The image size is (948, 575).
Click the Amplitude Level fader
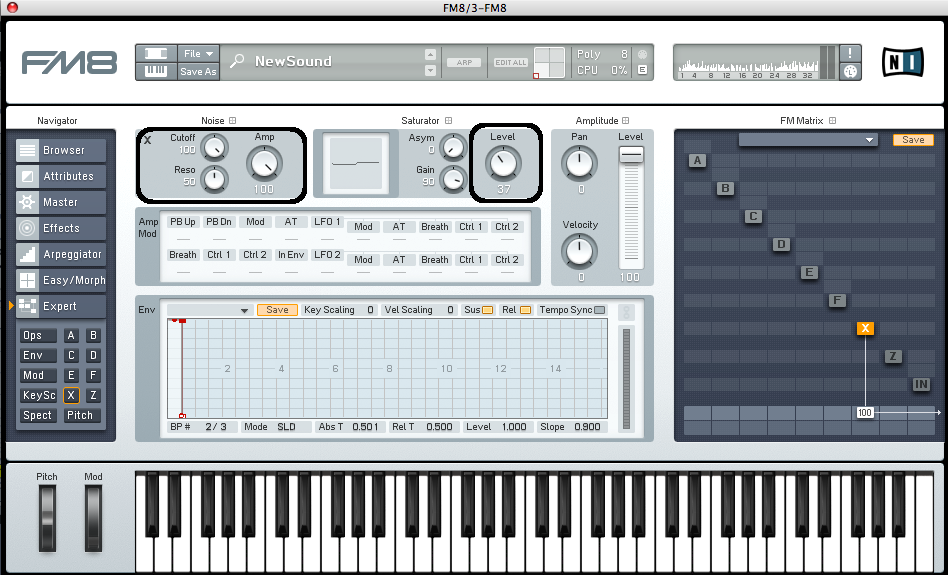pyautogui.click(x=631, y=154)
